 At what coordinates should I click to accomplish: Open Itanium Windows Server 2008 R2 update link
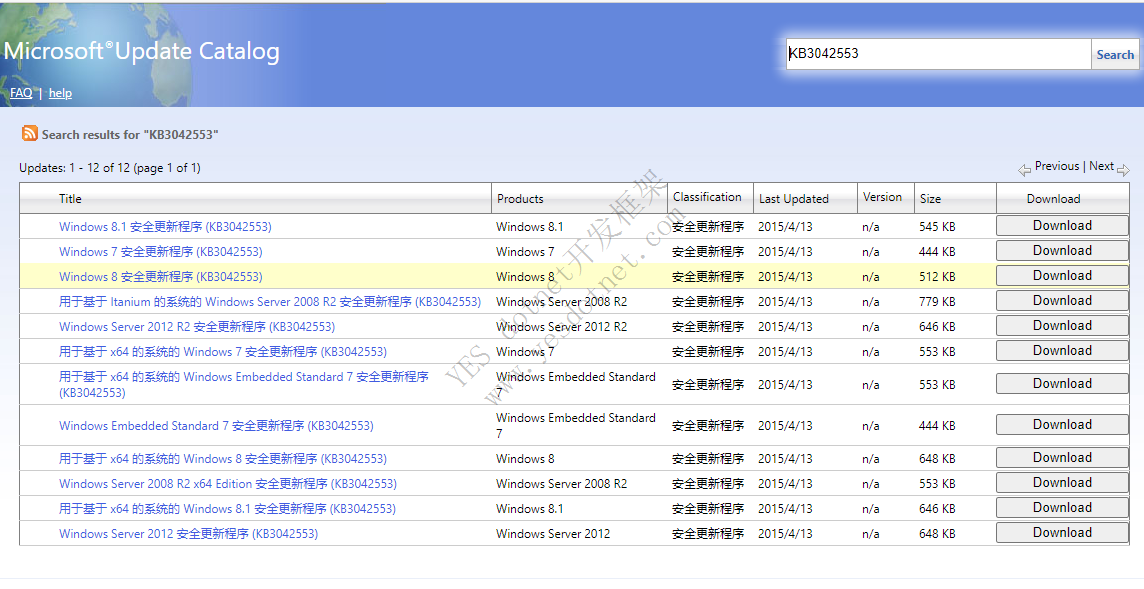[x=270, y=301]
